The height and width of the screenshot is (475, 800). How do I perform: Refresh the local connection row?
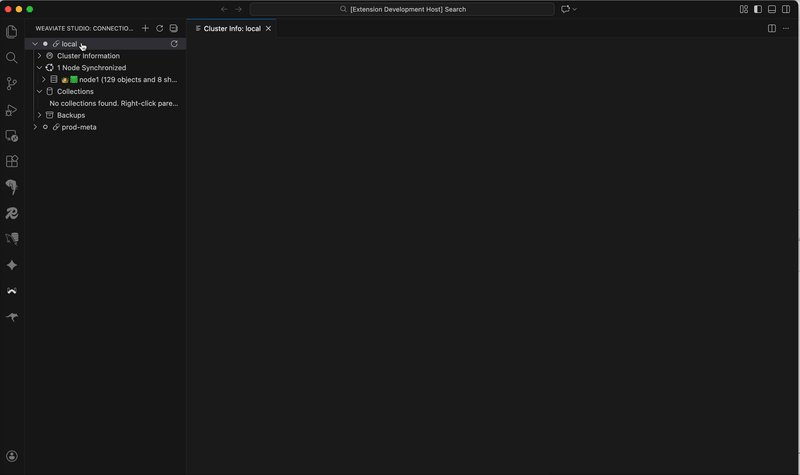(x=174, y=44)
